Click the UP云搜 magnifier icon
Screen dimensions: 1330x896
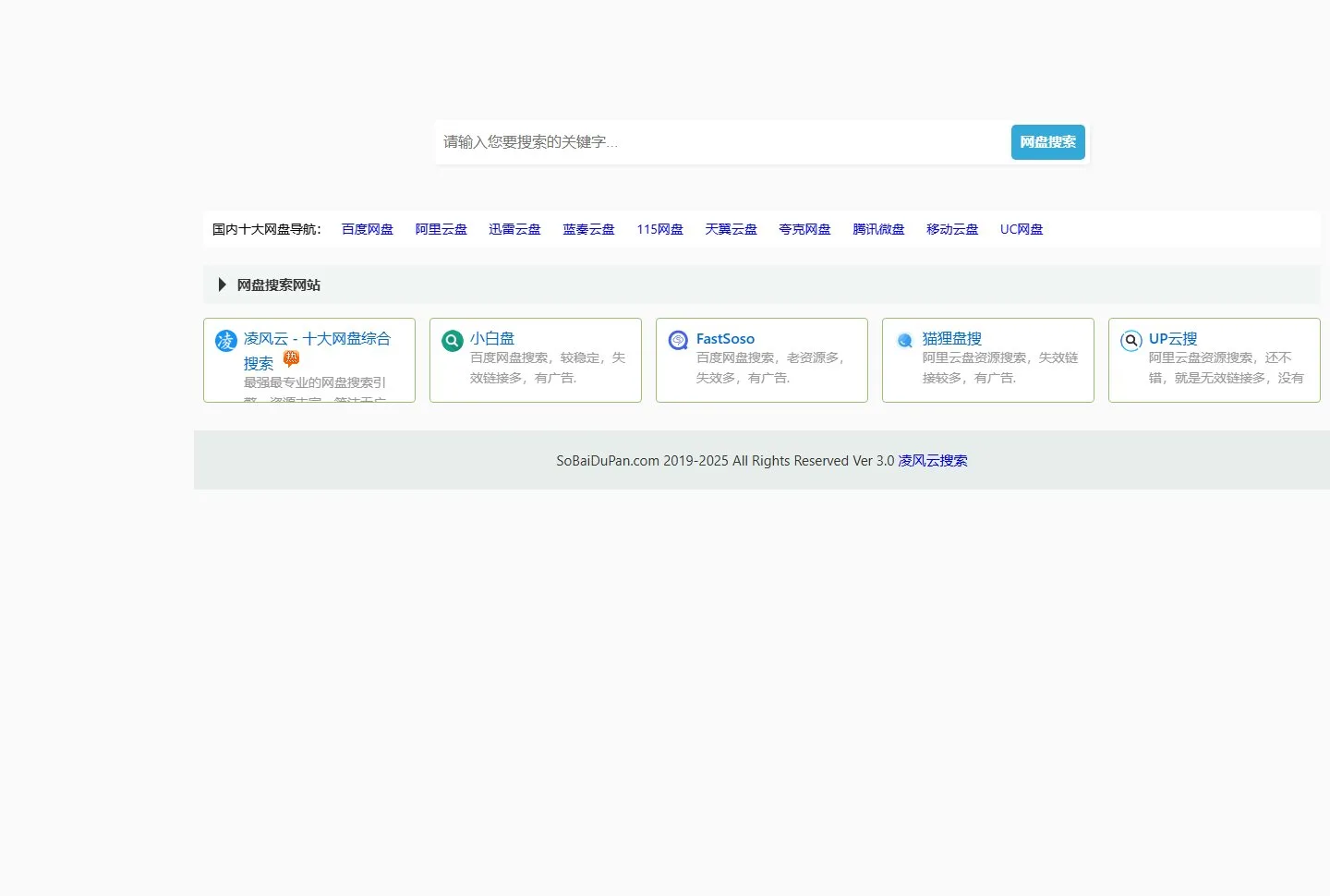[1131, 341]
